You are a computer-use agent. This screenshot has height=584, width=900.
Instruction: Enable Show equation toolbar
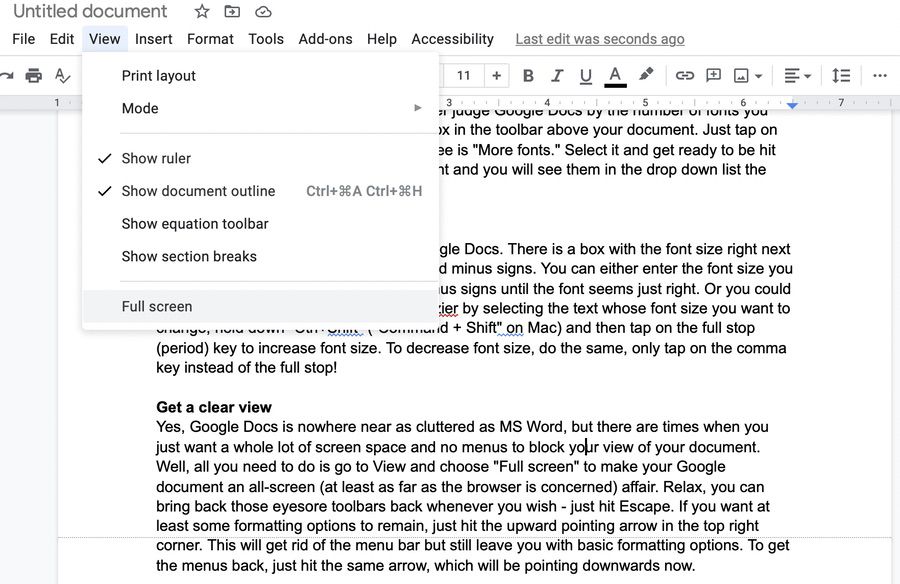[x=261, y=224]
